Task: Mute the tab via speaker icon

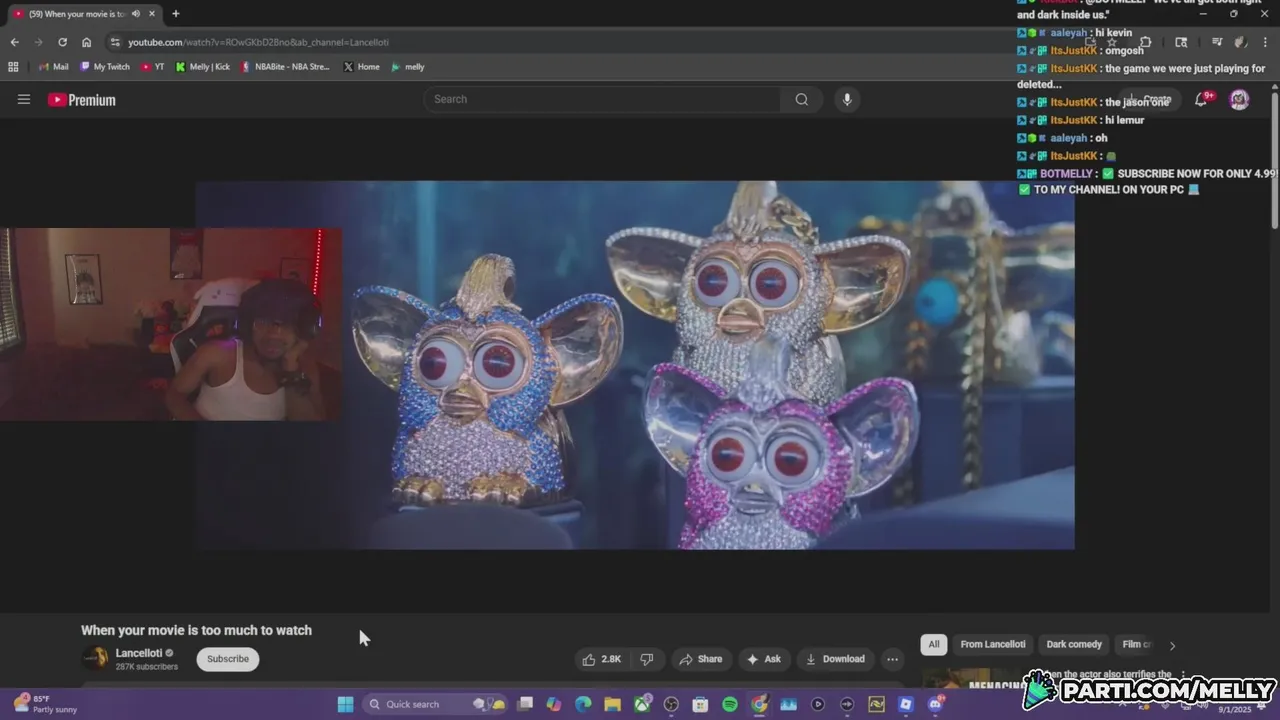Action: 135,14
